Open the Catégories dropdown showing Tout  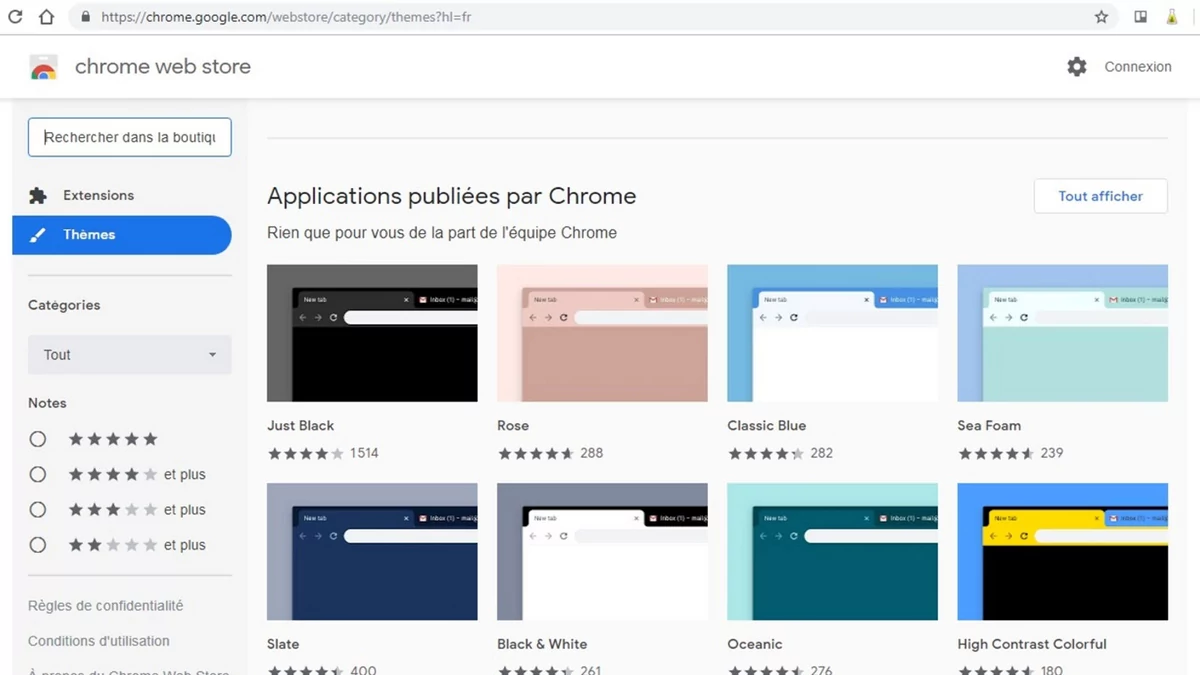click(x=130, y=355)
